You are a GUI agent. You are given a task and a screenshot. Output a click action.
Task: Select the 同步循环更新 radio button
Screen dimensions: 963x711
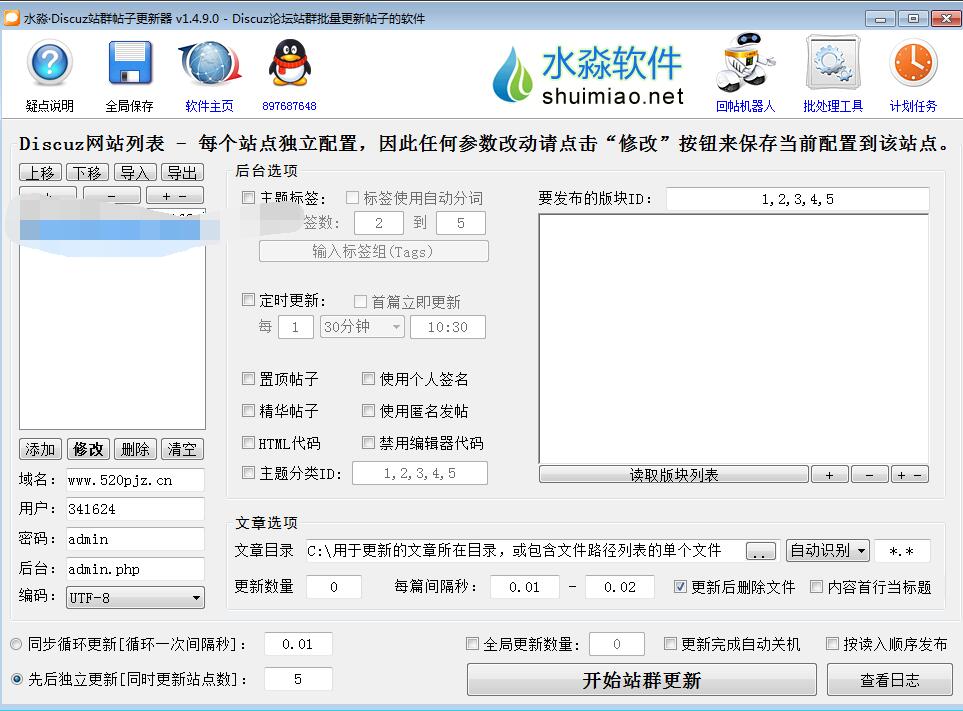point(17,644)
